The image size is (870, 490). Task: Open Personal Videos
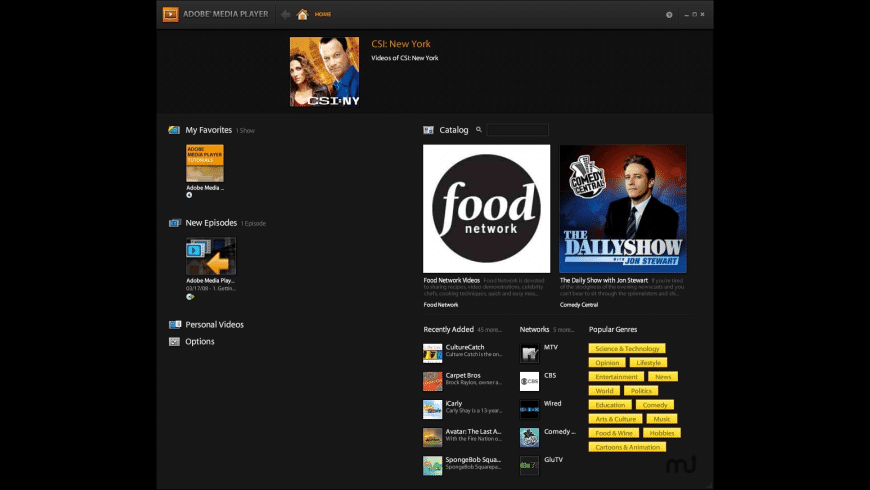click(214, 325)
